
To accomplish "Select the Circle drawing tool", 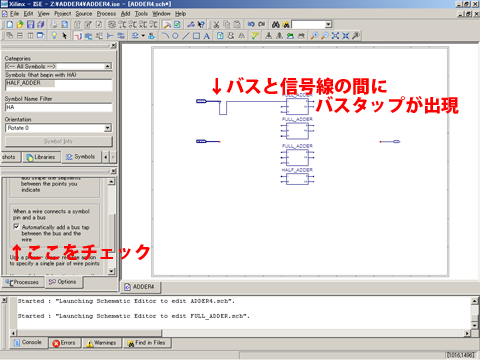I will 175,36.
